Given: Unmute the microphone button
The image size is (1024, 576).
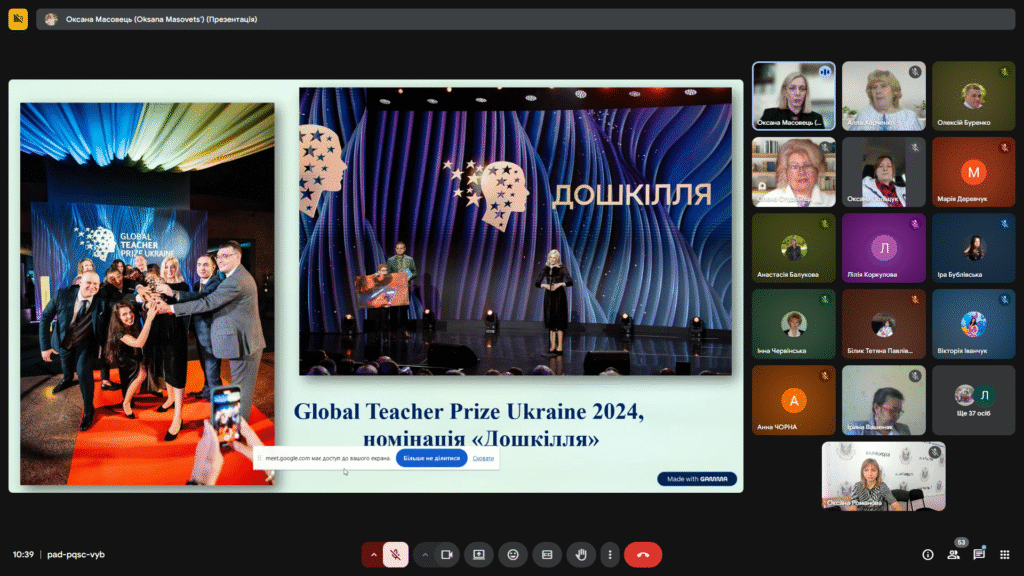Looking at the screenshot, I should [x=395, y=554].
